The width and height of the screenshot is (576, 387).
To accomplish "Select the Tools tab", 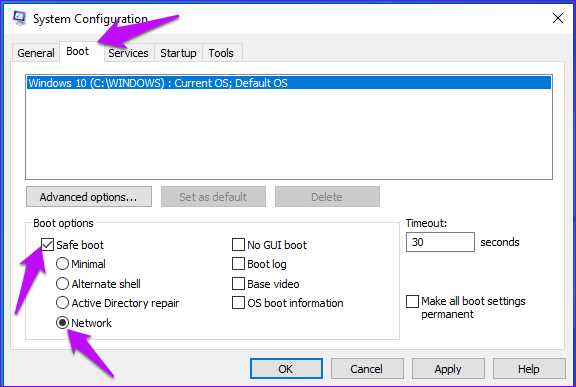I will coord(221,53).
